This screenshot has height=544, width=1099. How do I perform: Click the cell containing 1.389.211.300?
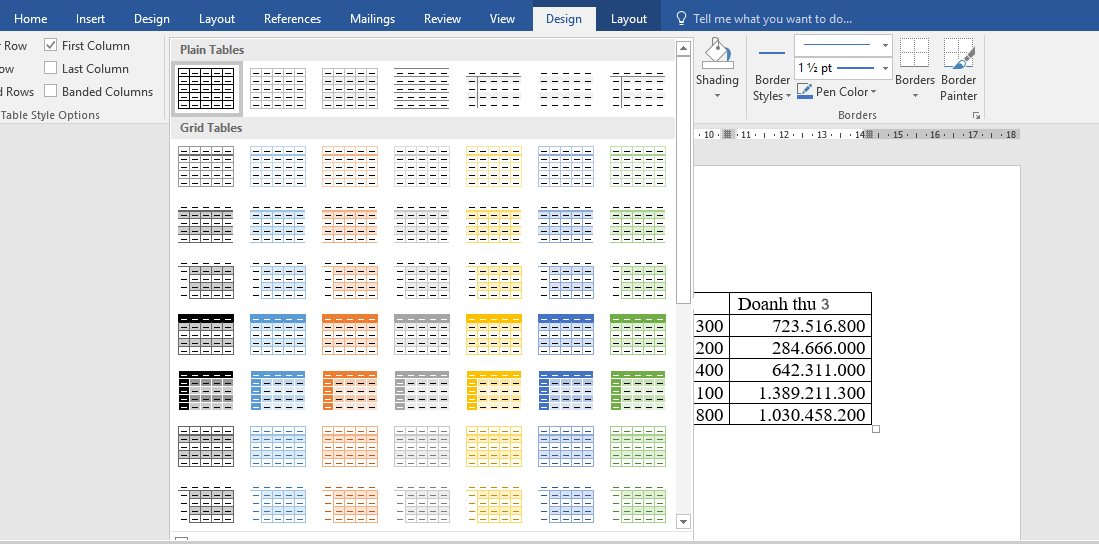[x=800, y=393]
